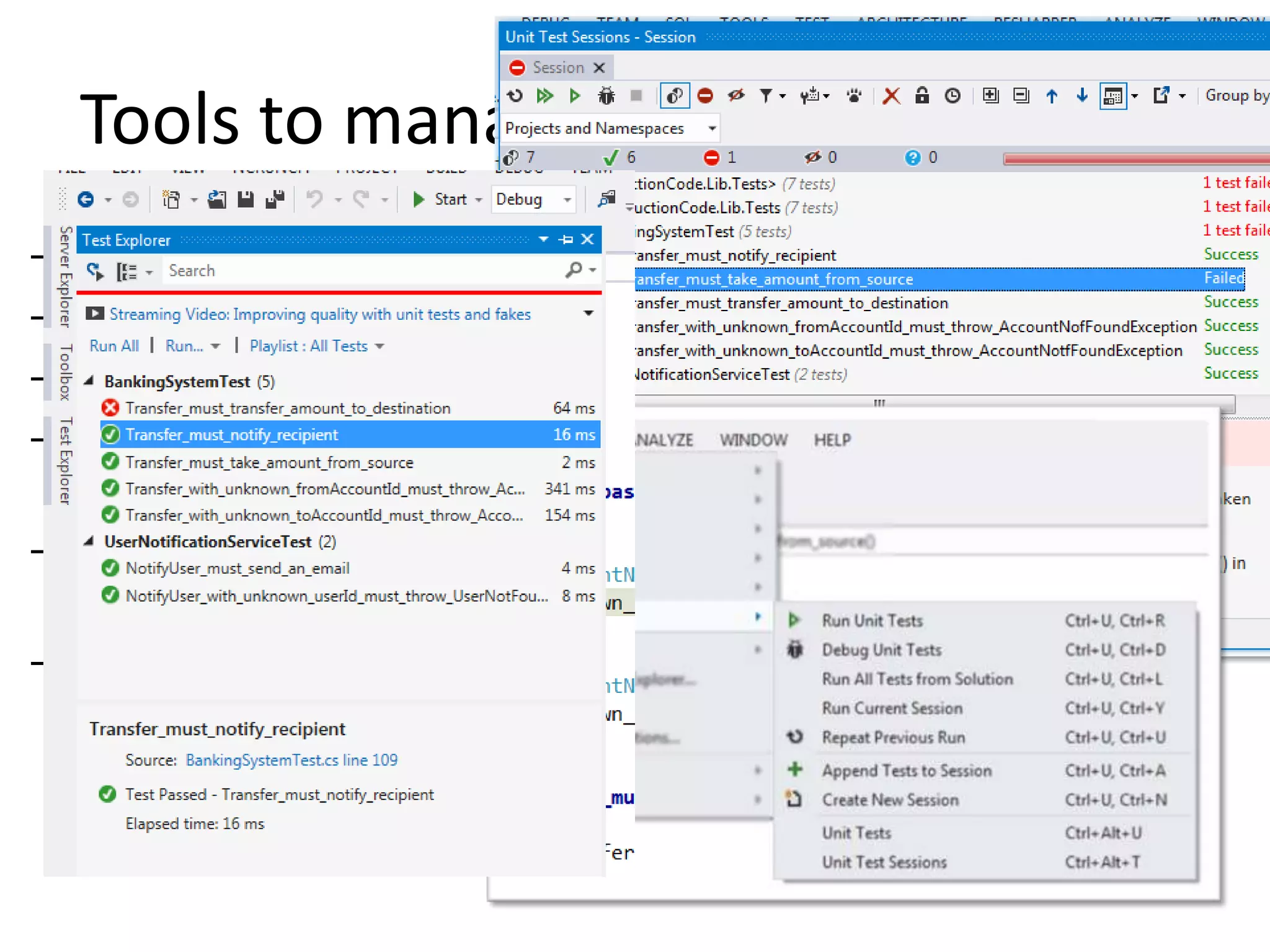Select failed Transfer_must_transfer_amount_to_destination test
This screenshot has width=1270, height=952.
(350, 408)
